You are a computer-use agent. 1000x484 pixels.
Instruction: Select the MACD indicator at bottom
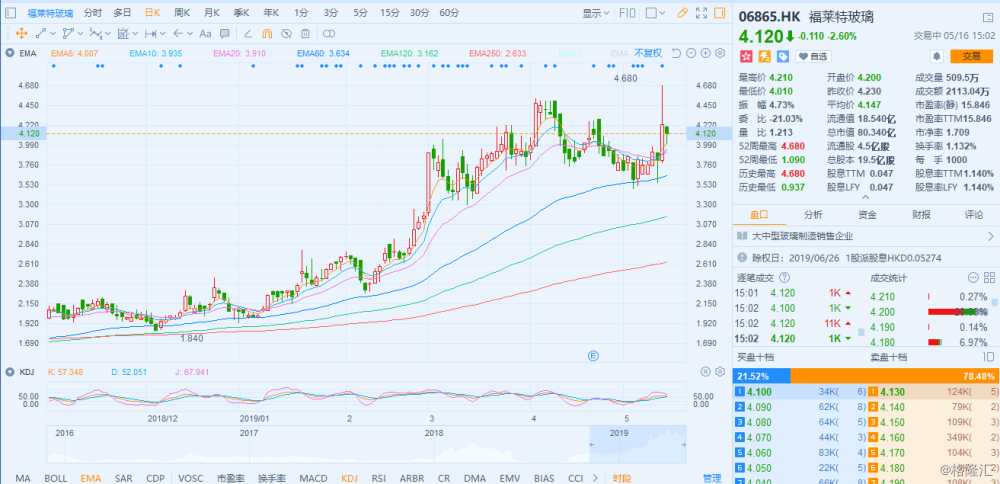click(313, 478)
